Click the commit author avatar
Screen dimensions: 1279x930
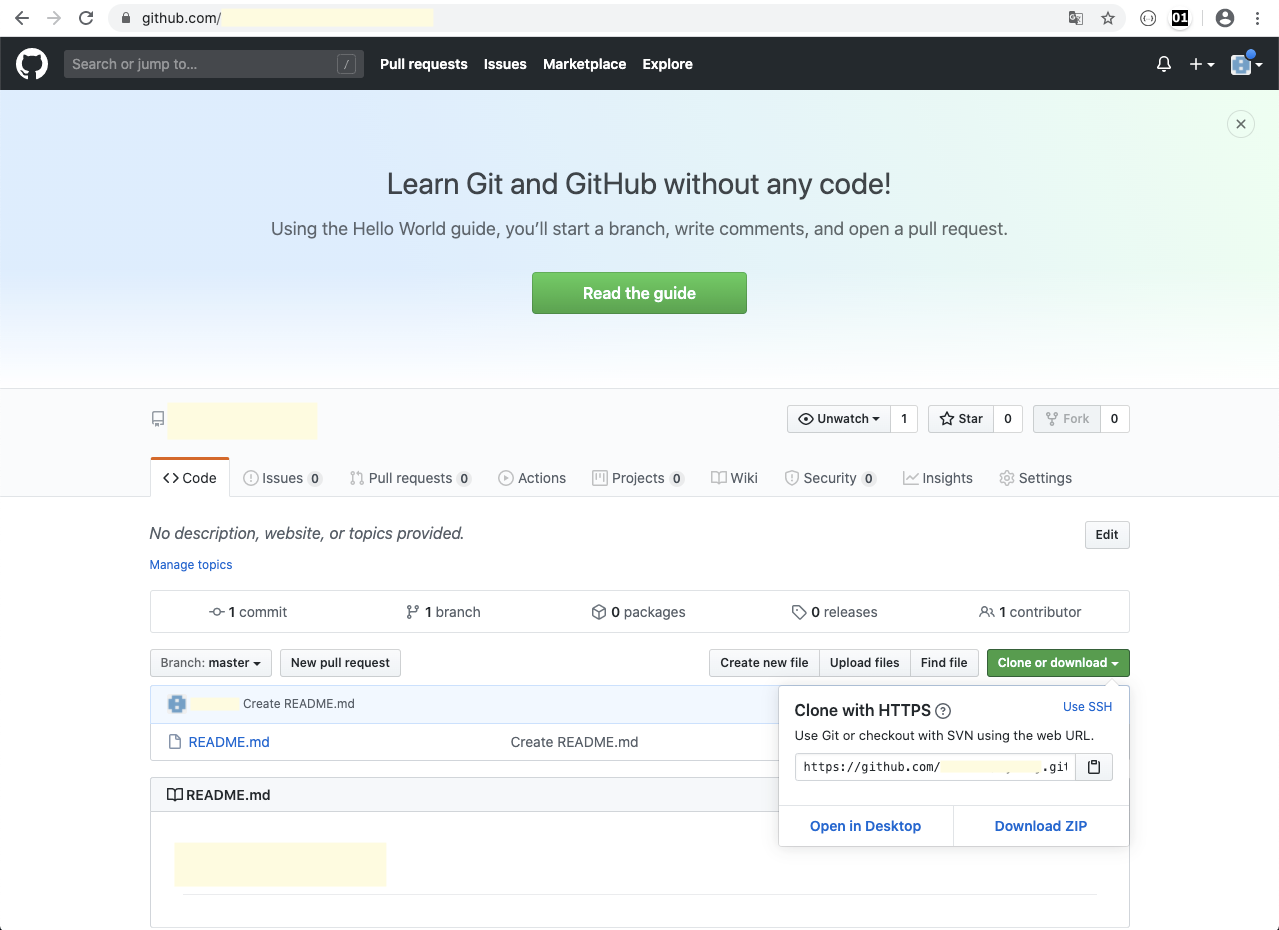point(177,704)
